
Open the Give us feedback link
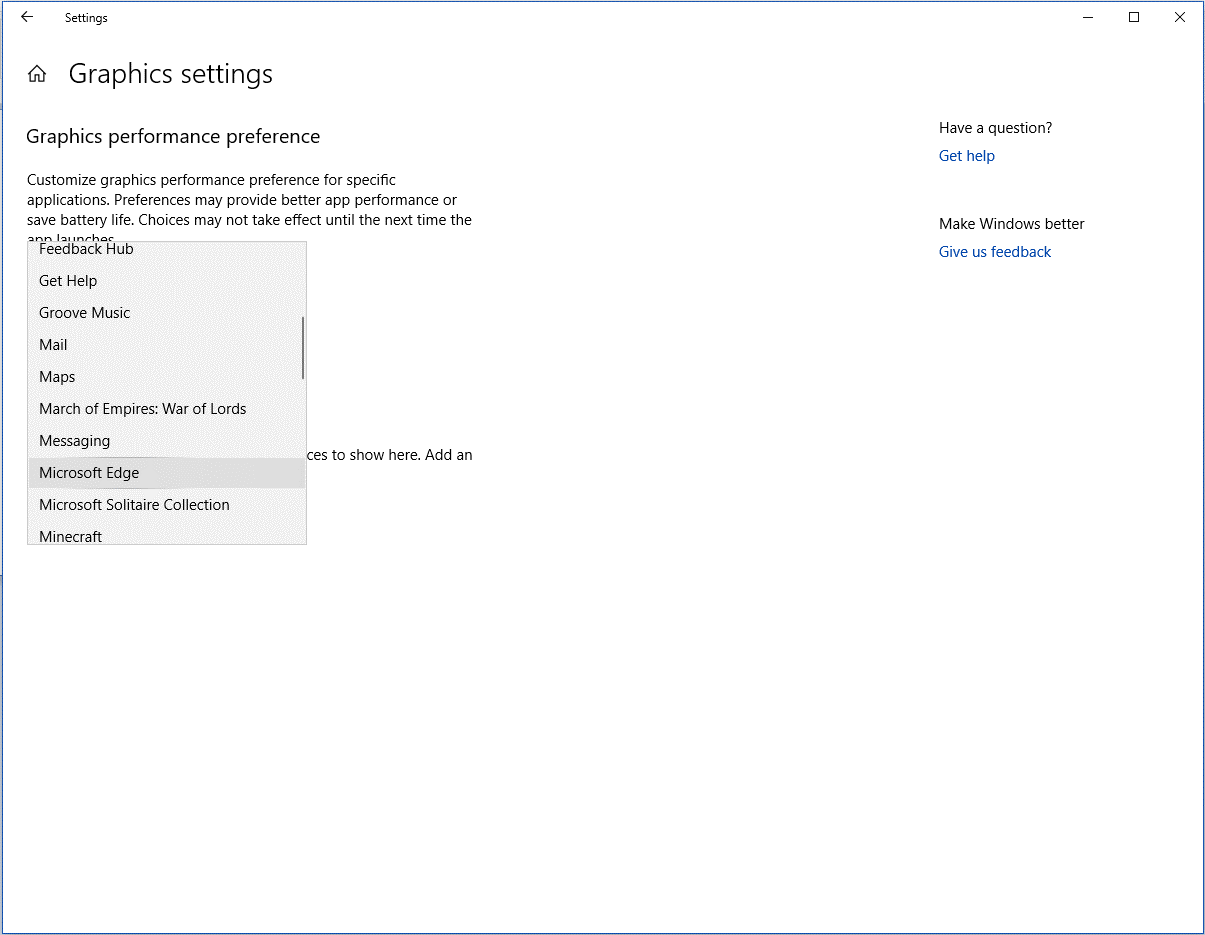coord(995,252)
